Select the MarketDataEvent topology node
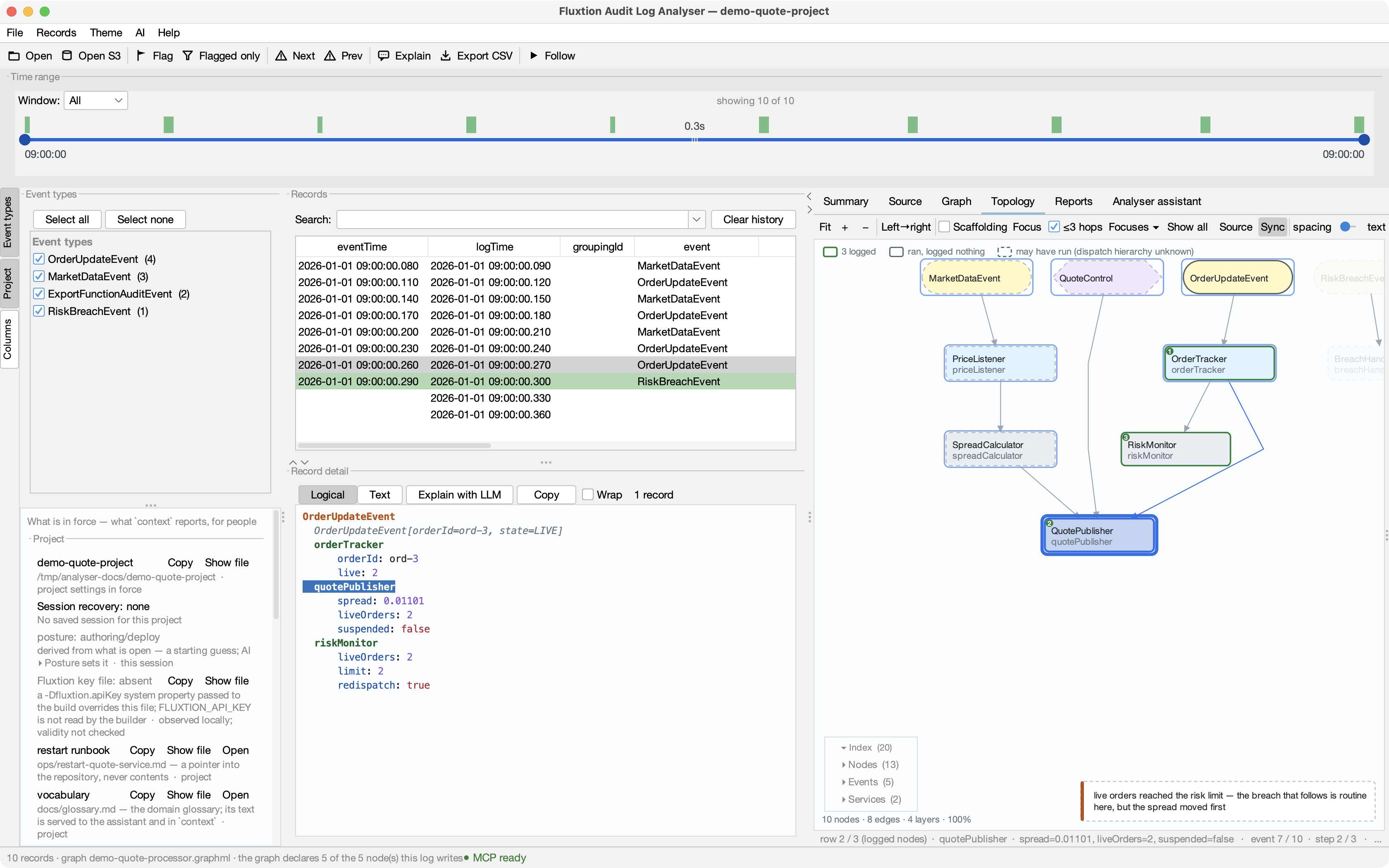Viewport: 1389px width, 868px height. pyautogui.click(x=976, y=278)
